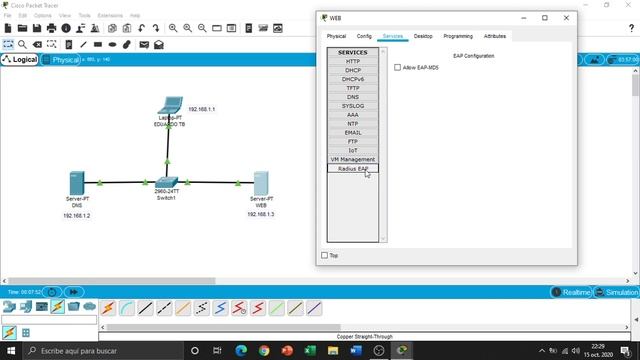This screenshot has width=640, height=360.
Task: Select the DHCP service
Action: (353, 70)
